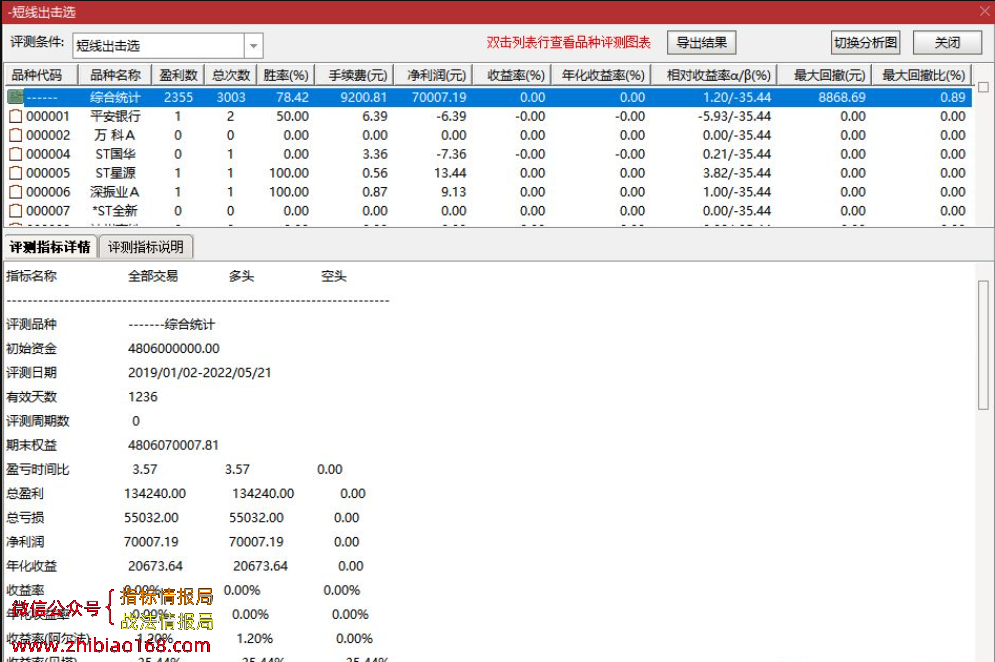Sort by the 手续费(元) column header
The width and height of the screenshot is (995, 662).
(x=354, y=75)
